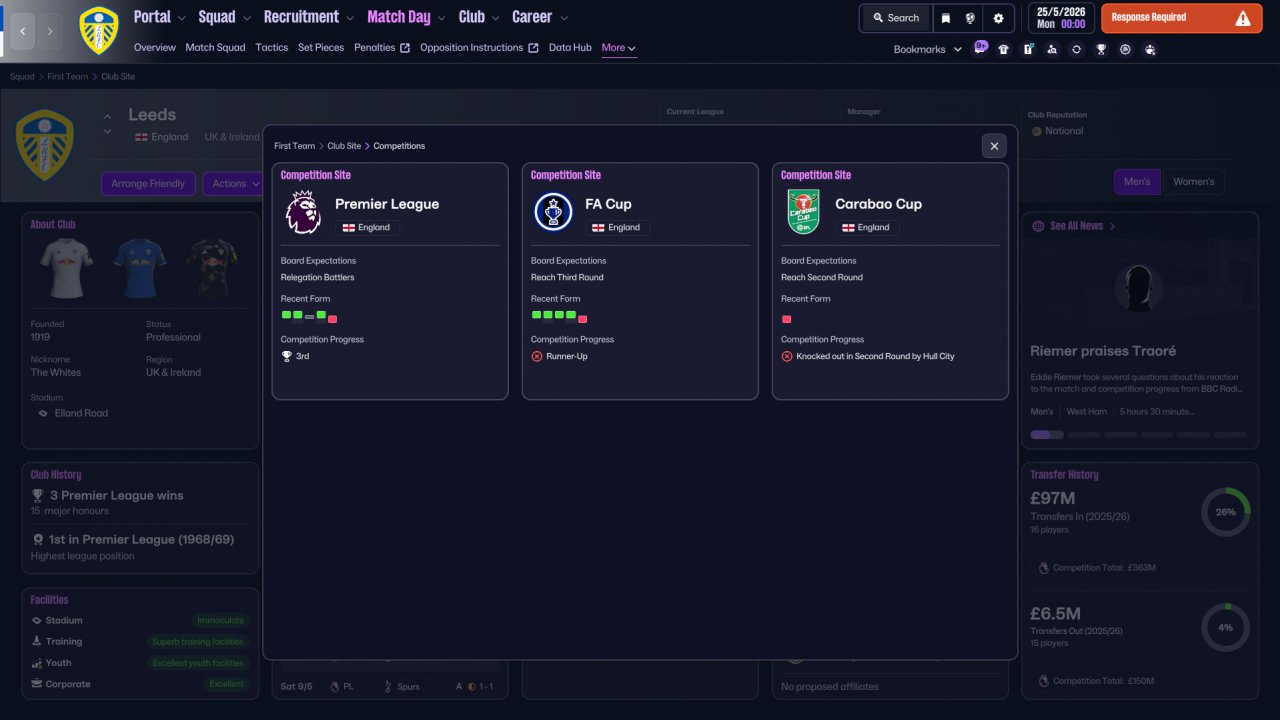Close the Competitions popup with X

(994, 146)
